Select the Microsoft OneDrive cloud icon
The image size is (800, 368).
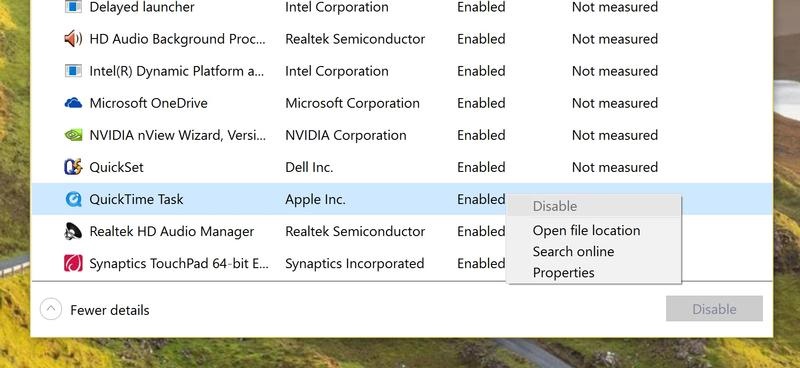73,103
